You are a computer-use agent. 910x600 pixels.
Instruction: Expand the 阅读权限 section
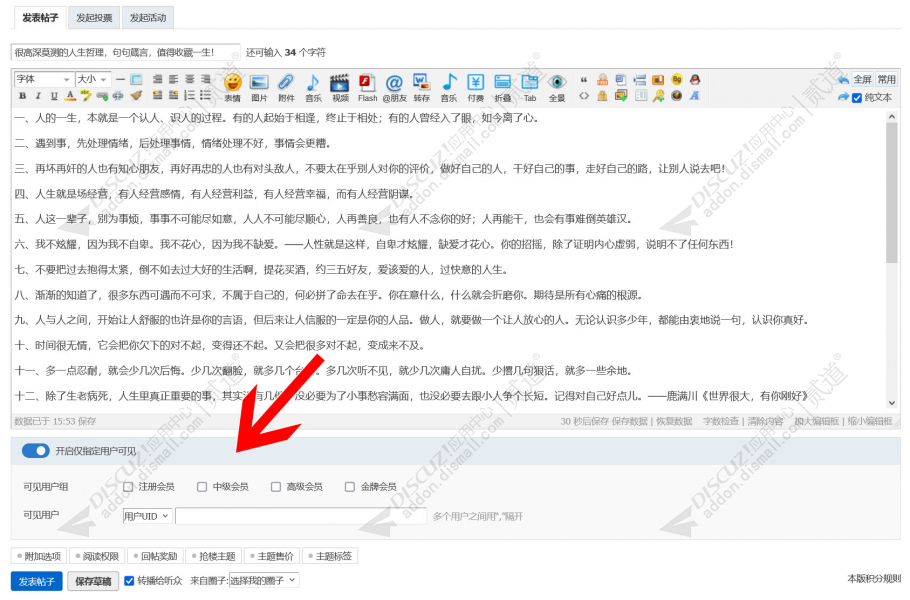point(97,556)
